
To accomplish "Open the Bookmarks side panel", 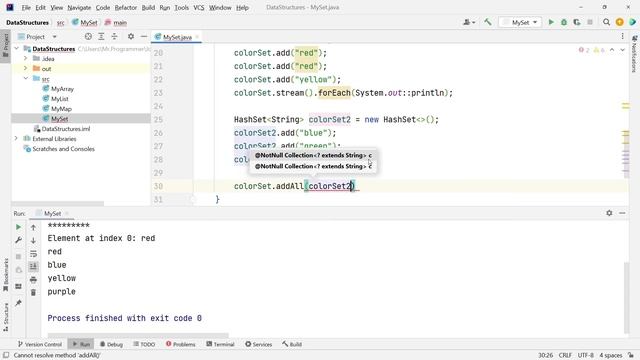I will pyautogui.click(x=6, y=274).
